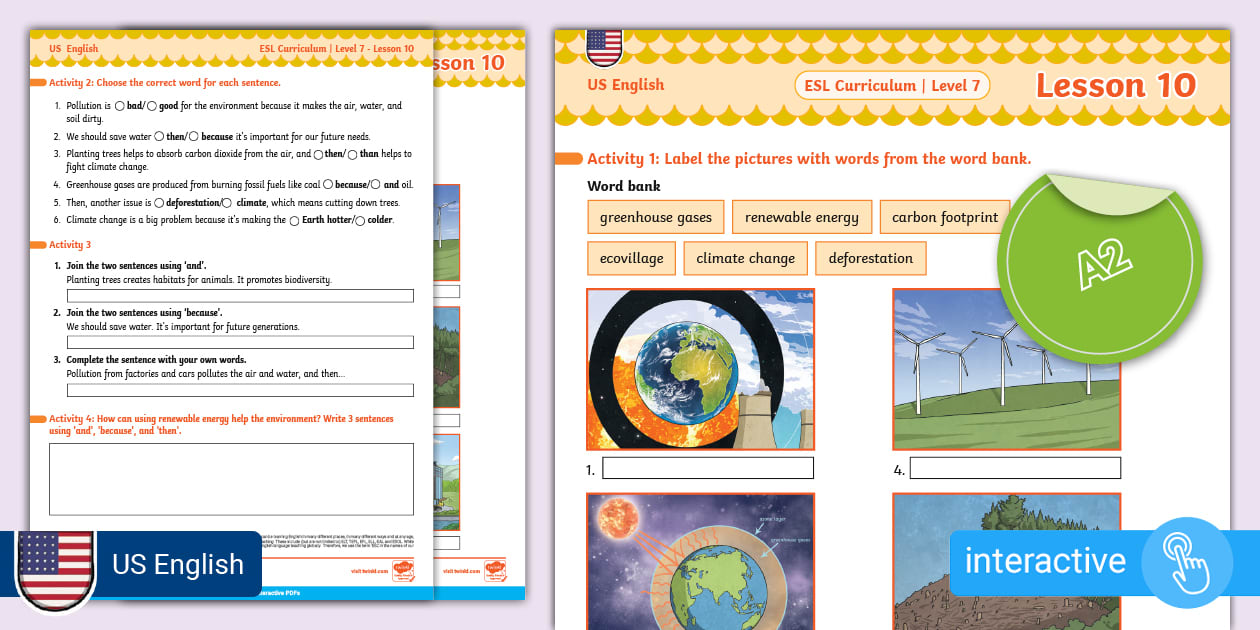Click the US flag shield at the top of Lesson 10
The height and width of the screenshot is (630, 1260).
[605, 46]
